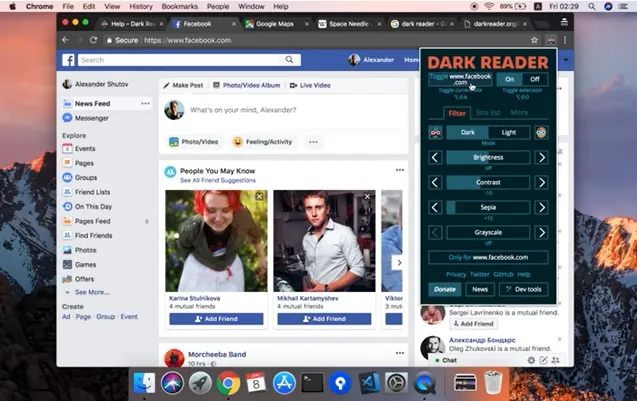This screenshot has height=401, width=637.
Task: Show next friend suggestions with arrow
Action: 399,263
